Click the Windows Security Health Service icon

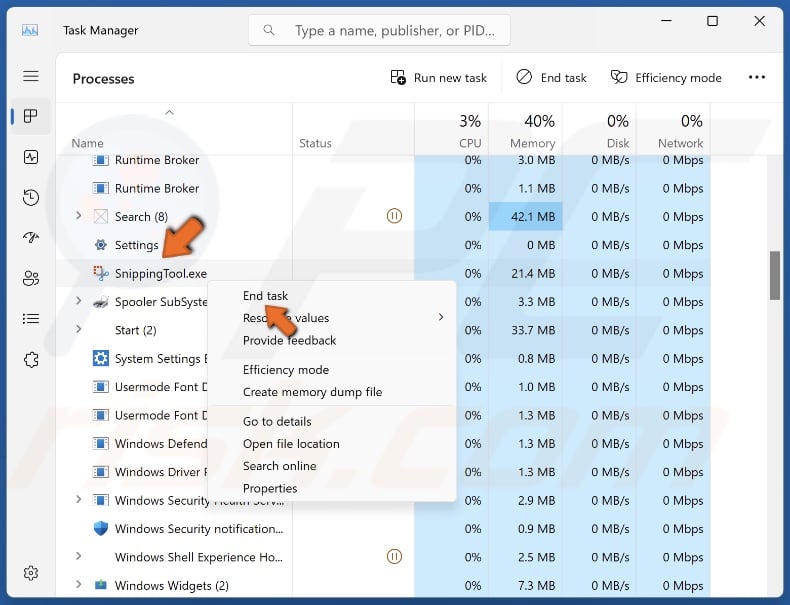coord(101,500)
